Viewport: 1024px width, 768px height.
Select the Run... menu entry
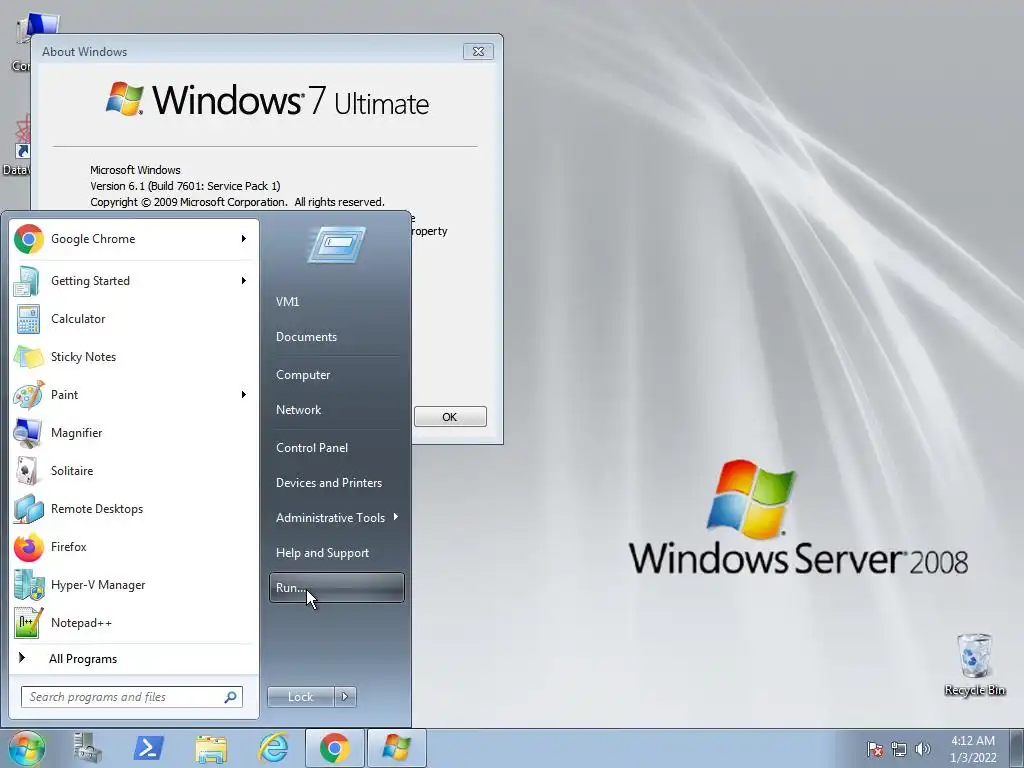click(x=336, y=588)
